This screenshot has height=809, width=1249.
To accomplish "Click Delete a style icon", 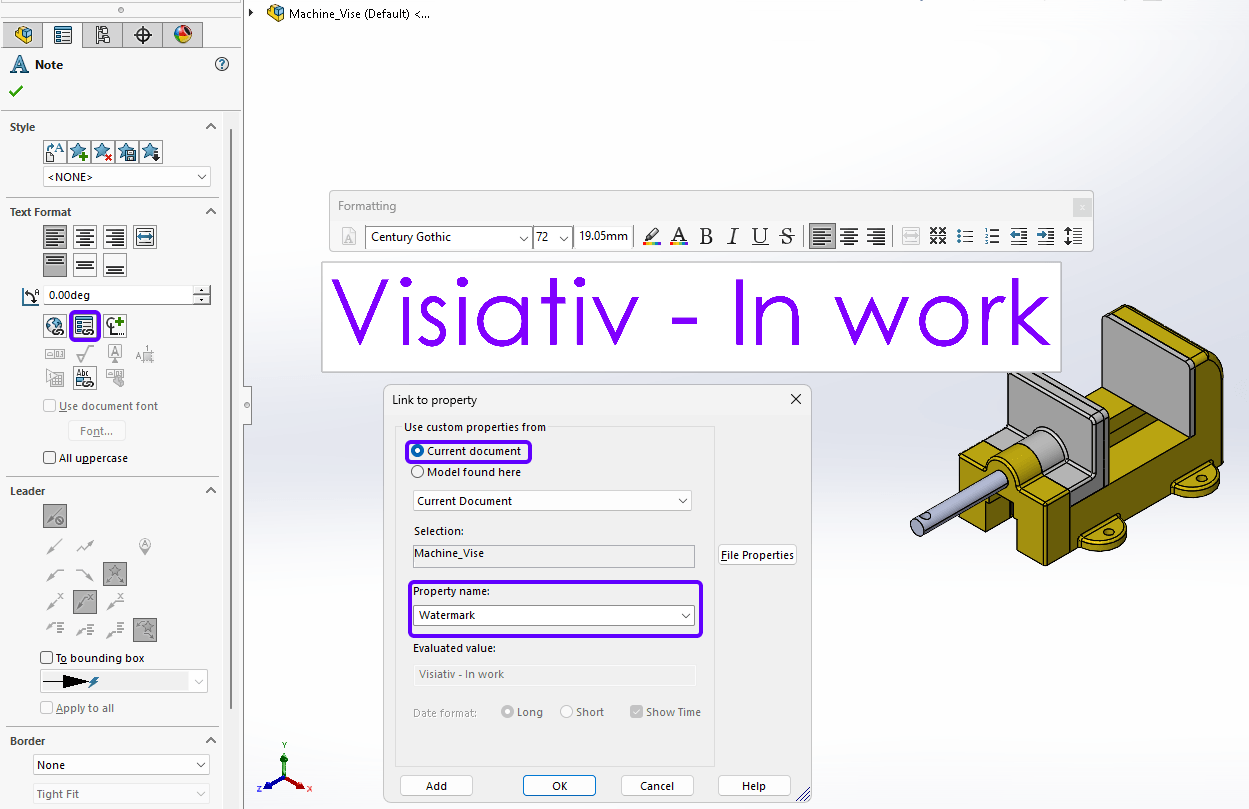I will pos(103,152).
